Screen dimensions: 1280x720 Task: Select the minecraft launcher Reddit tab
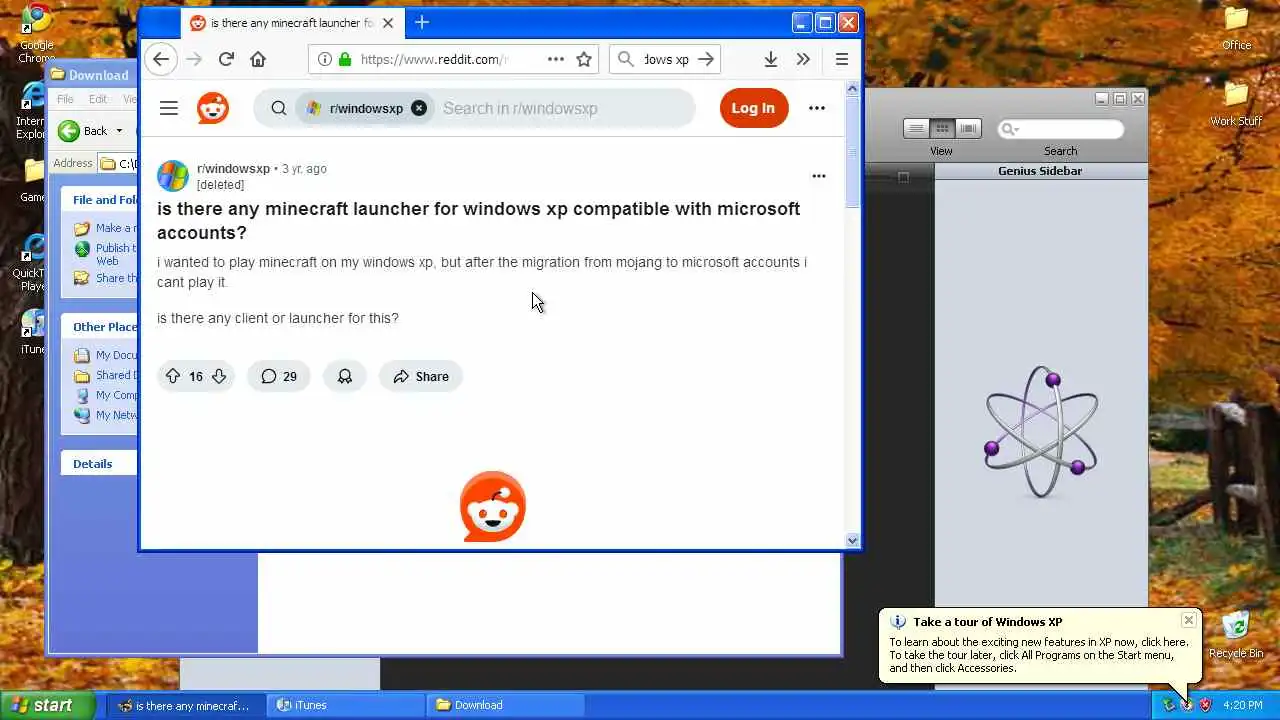[x=292, y=23]
